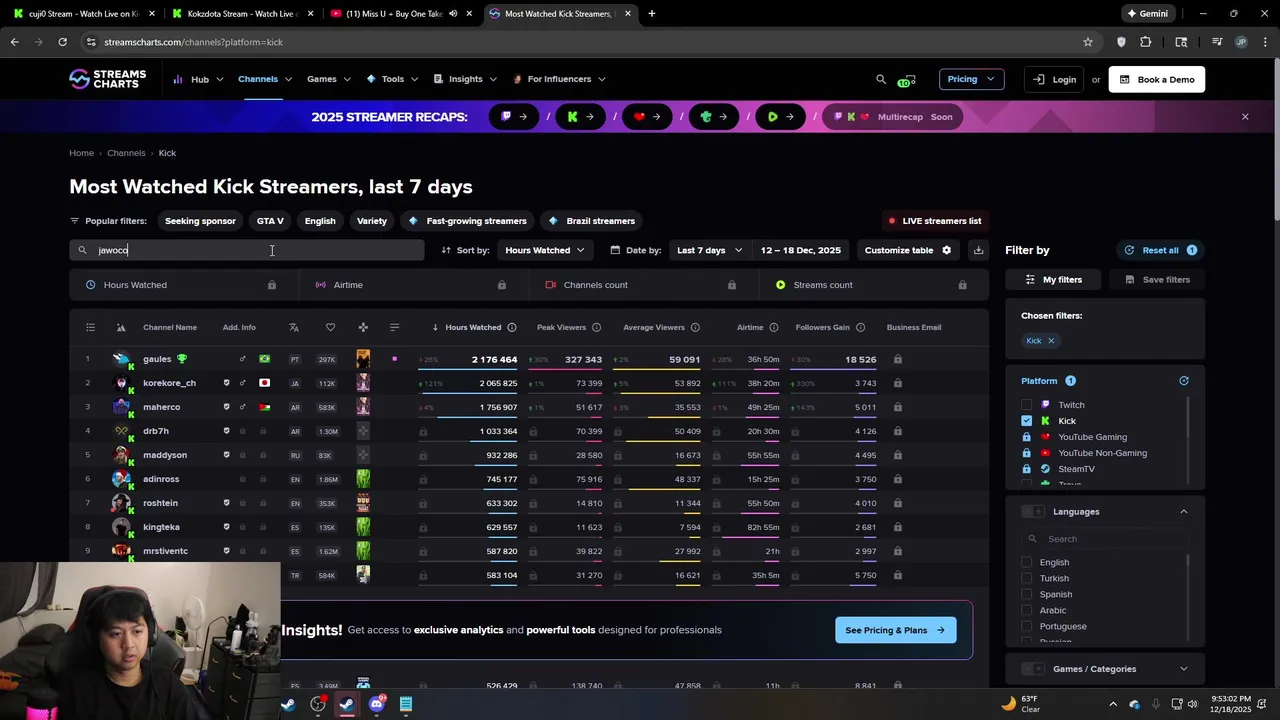Open the Last 7 days date dropdown
1280x720 pixels.
(708, 250)
